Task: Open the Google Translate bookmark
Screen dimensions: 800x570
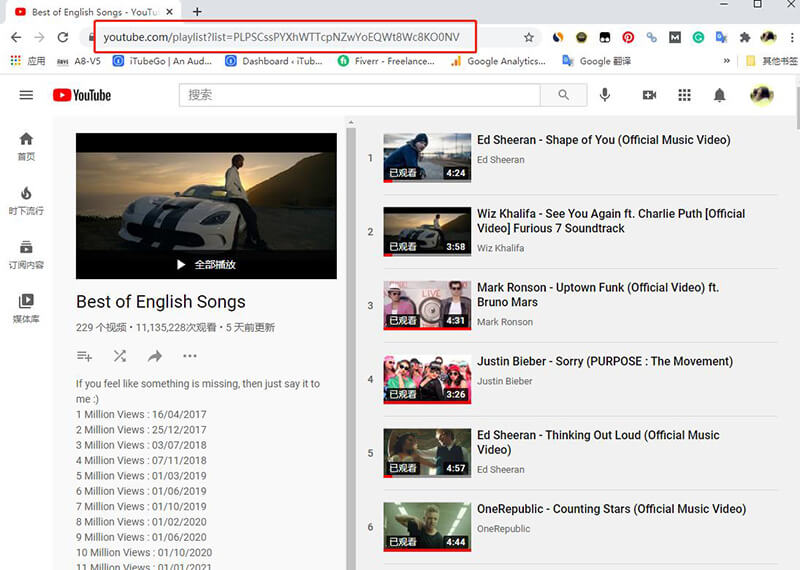Action: click(596, 61)
